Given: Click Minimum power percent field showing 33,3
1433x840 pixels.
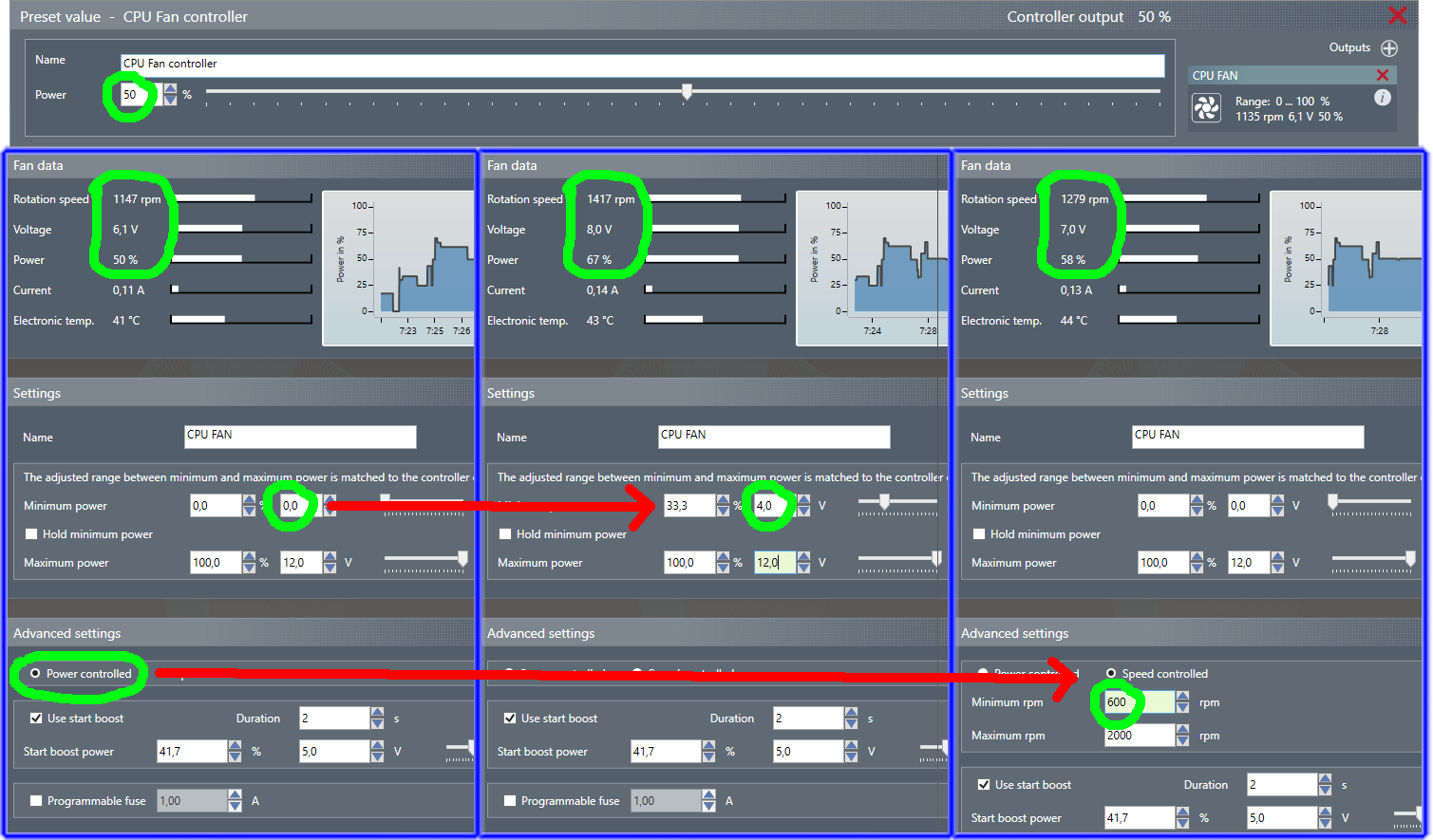Looking at the screenshot, I should [689, 506].
